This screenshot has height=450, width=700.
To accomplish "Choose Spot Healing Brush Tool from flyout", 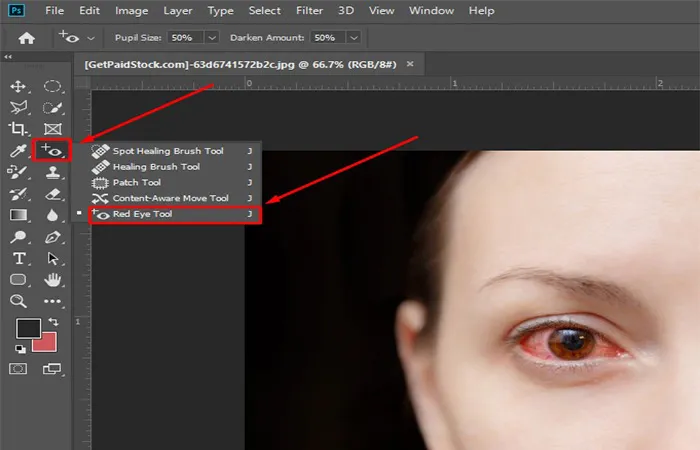I will 168,151.
